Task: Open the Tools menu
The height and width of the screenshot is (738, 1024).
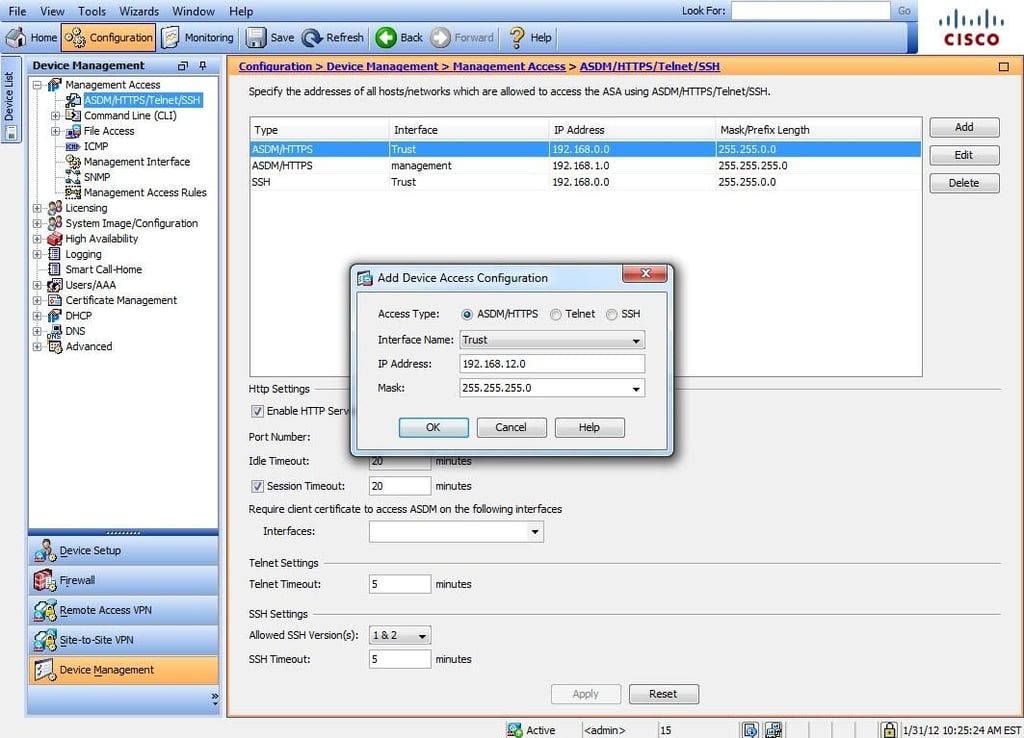Action: [92, 11]
